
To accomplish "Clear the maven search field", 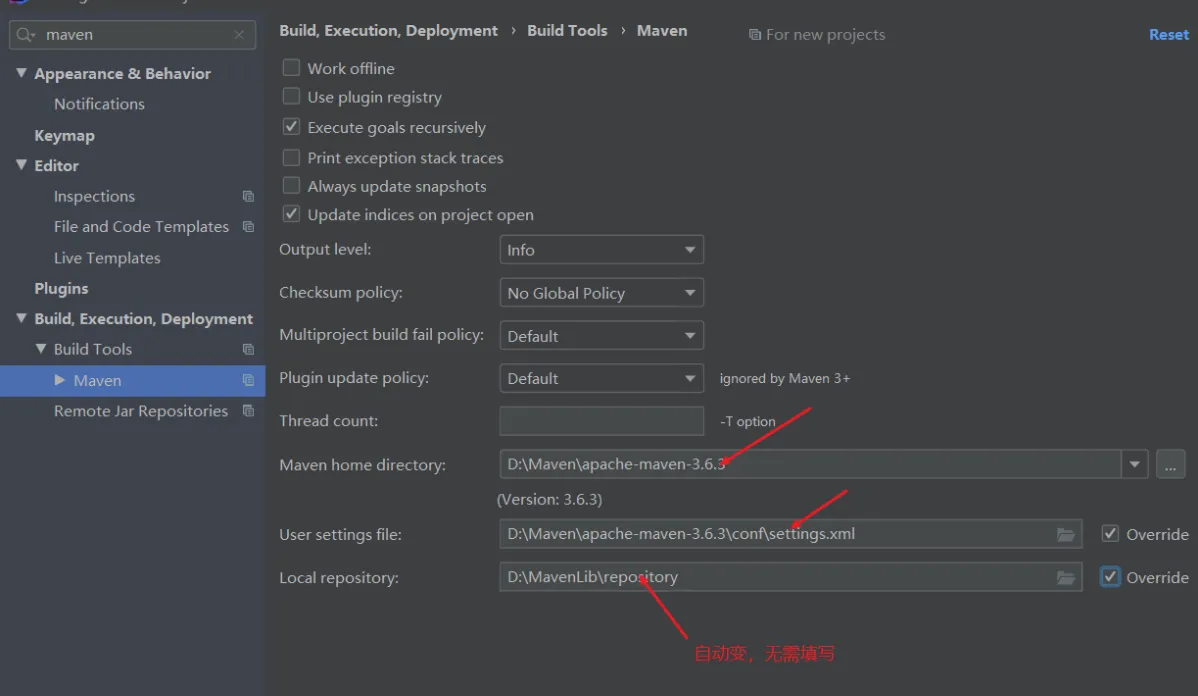I will (238, 35).
